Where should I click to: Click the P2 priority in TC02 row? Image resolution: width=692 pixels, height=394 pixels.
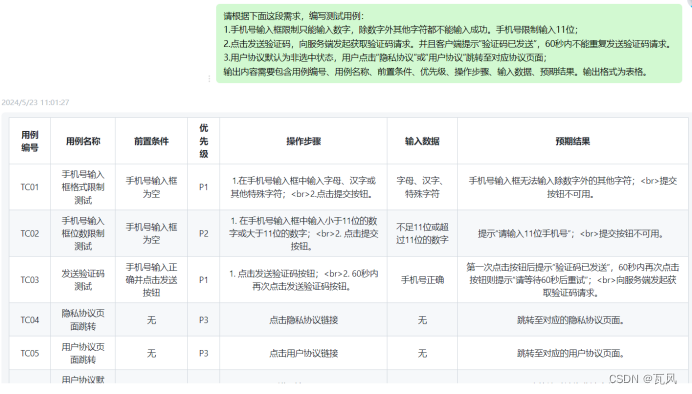[x=203, y=233]
